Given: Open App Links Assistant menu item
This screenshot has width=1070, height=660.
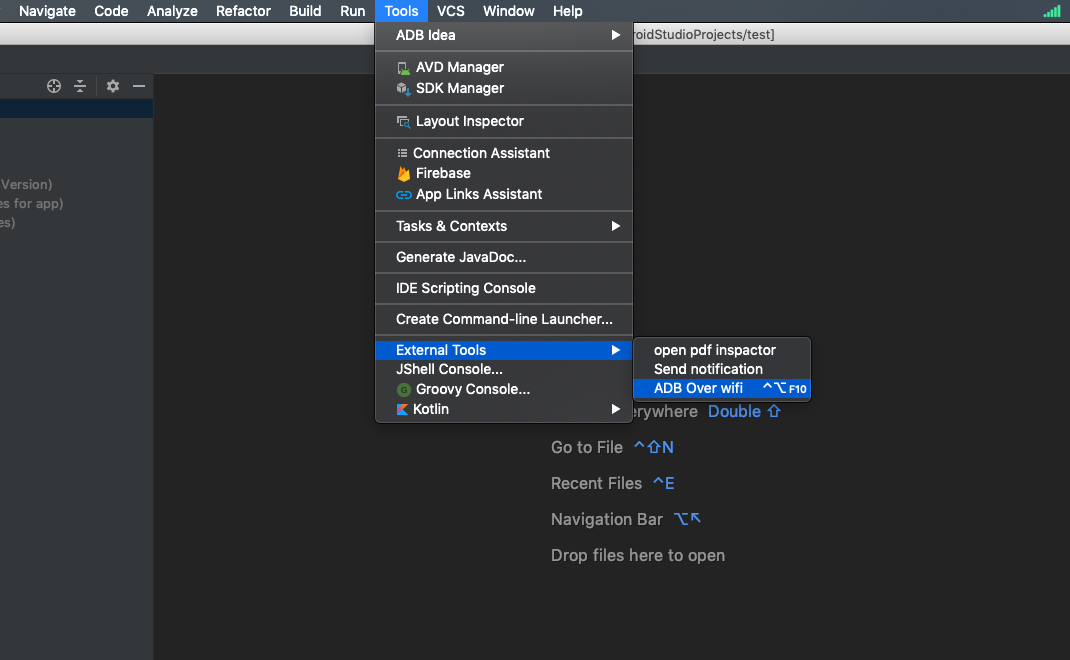Looking at the screenshot, I should click(x=504, y=194).
